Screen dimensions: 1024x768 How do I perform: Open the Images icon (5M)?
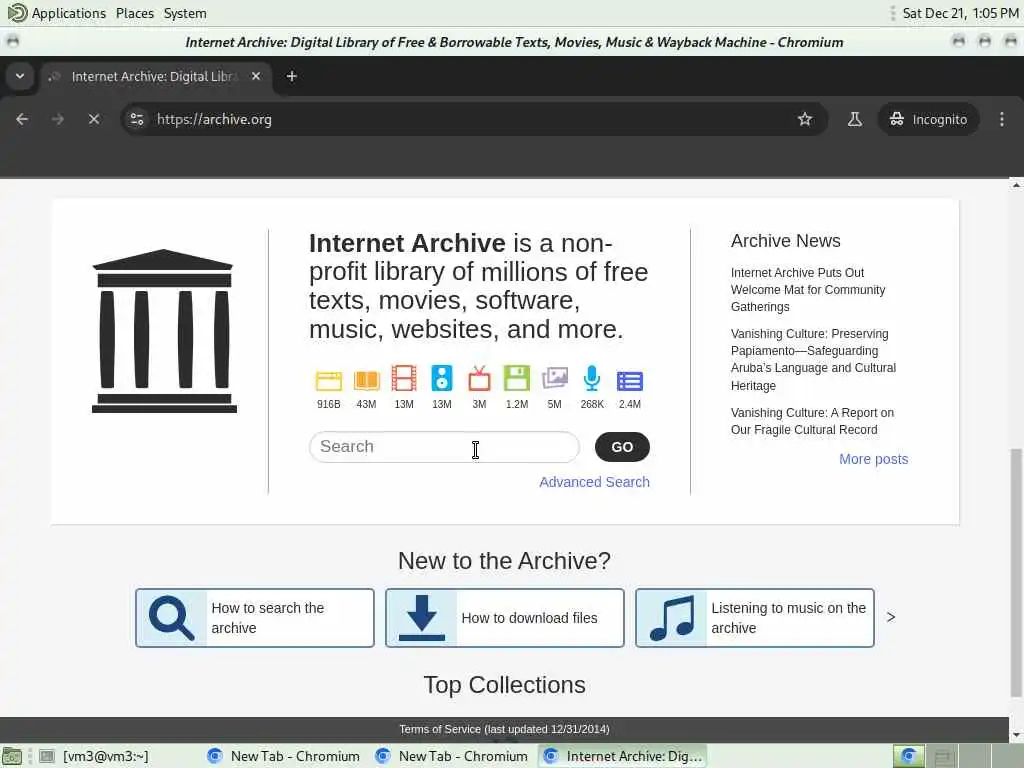click(x=554, y=379)
